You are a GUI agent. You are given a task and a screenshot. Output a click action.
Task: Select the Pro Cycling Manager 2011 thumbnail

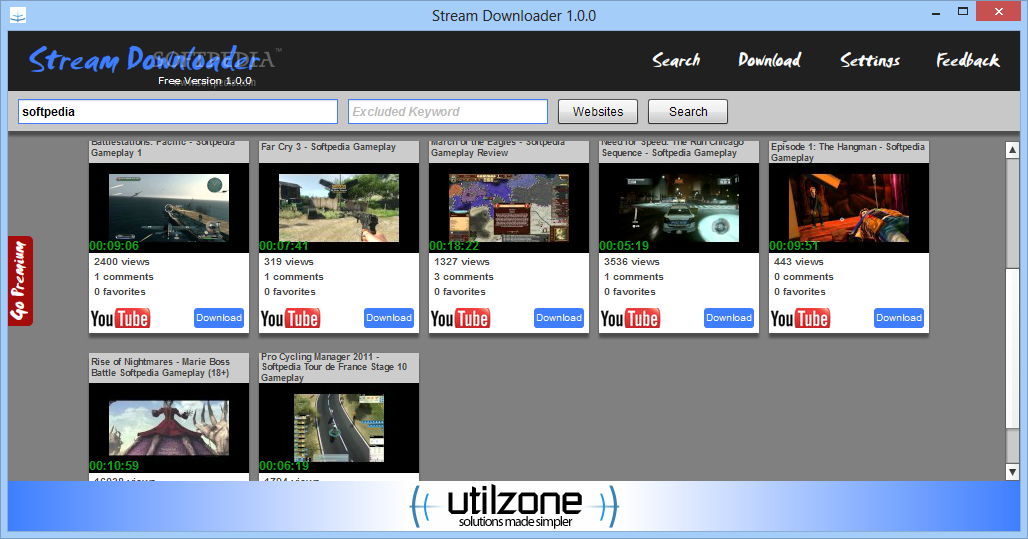tap(339, 428)
